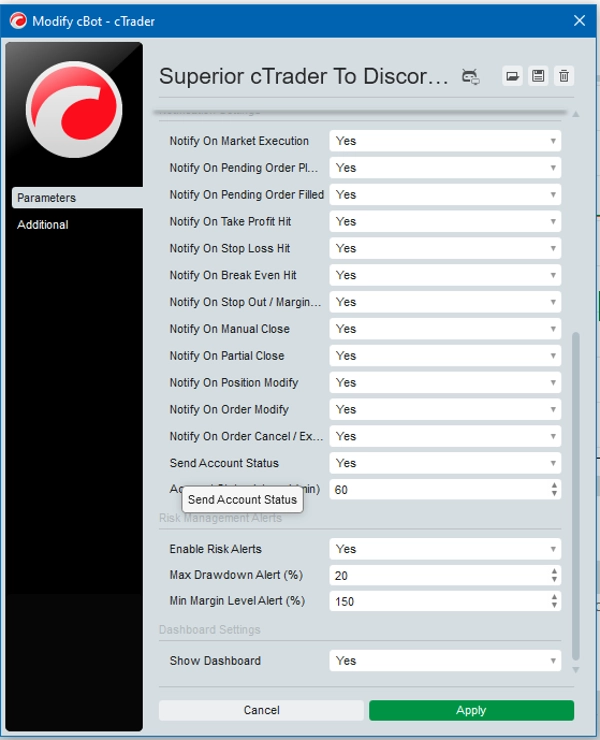
Task: Click the Notify On Position Modify label
Action: coord(234,383)
